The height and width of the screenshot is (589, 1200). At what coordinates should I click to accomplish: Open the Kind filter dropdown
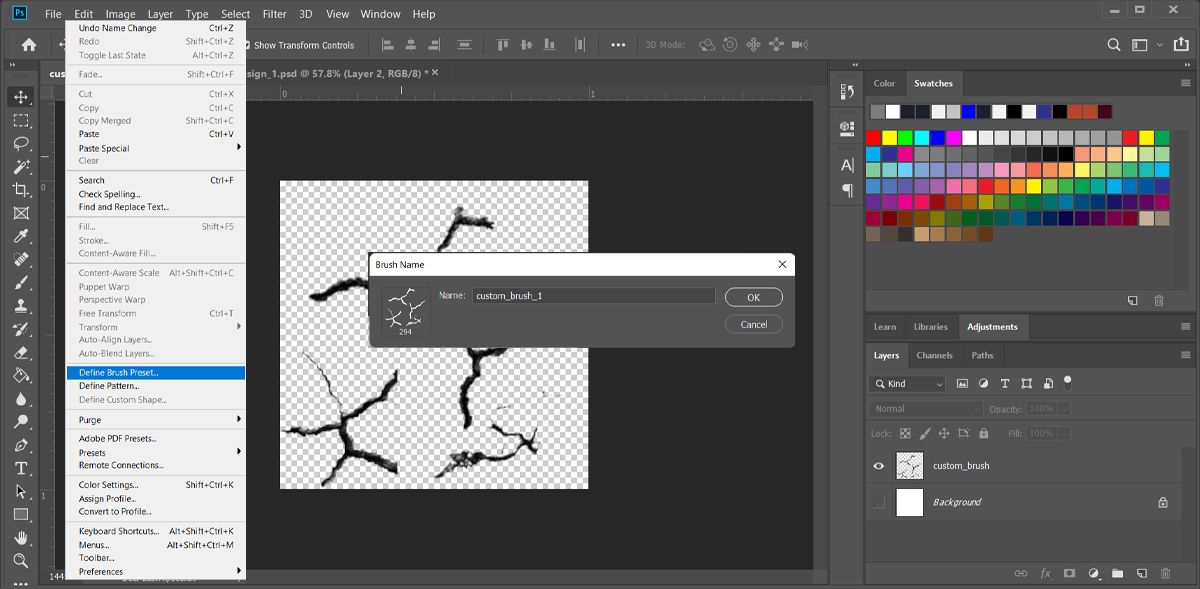point(907,384)
